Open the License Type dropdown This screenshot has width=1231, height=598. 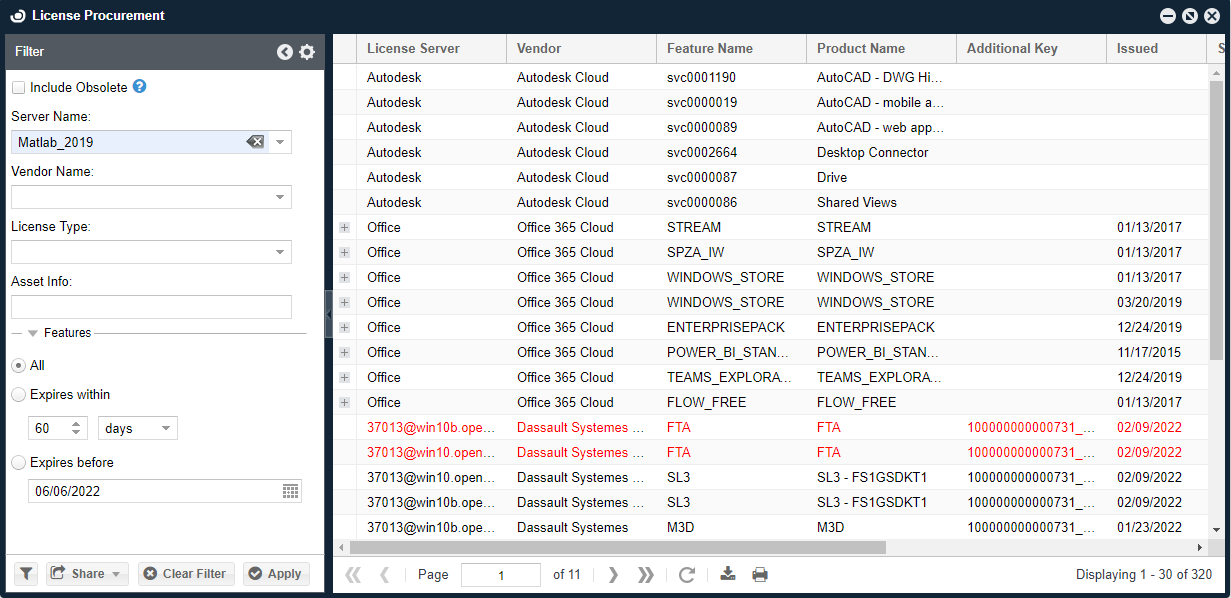(x=280, y=252)
